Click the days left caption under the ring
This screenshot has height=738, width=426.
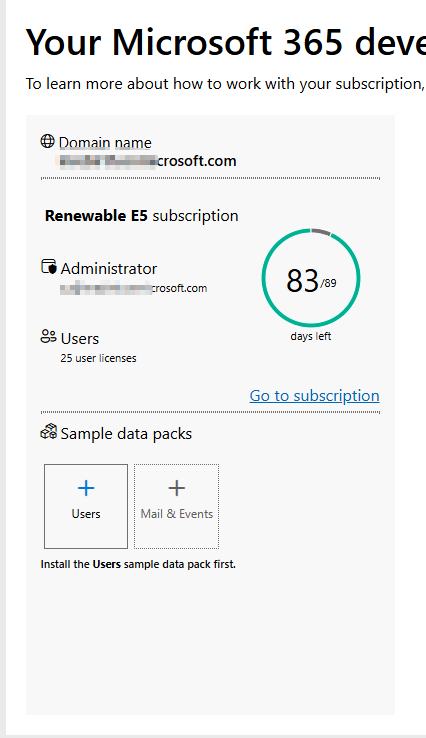coord(311,337)
